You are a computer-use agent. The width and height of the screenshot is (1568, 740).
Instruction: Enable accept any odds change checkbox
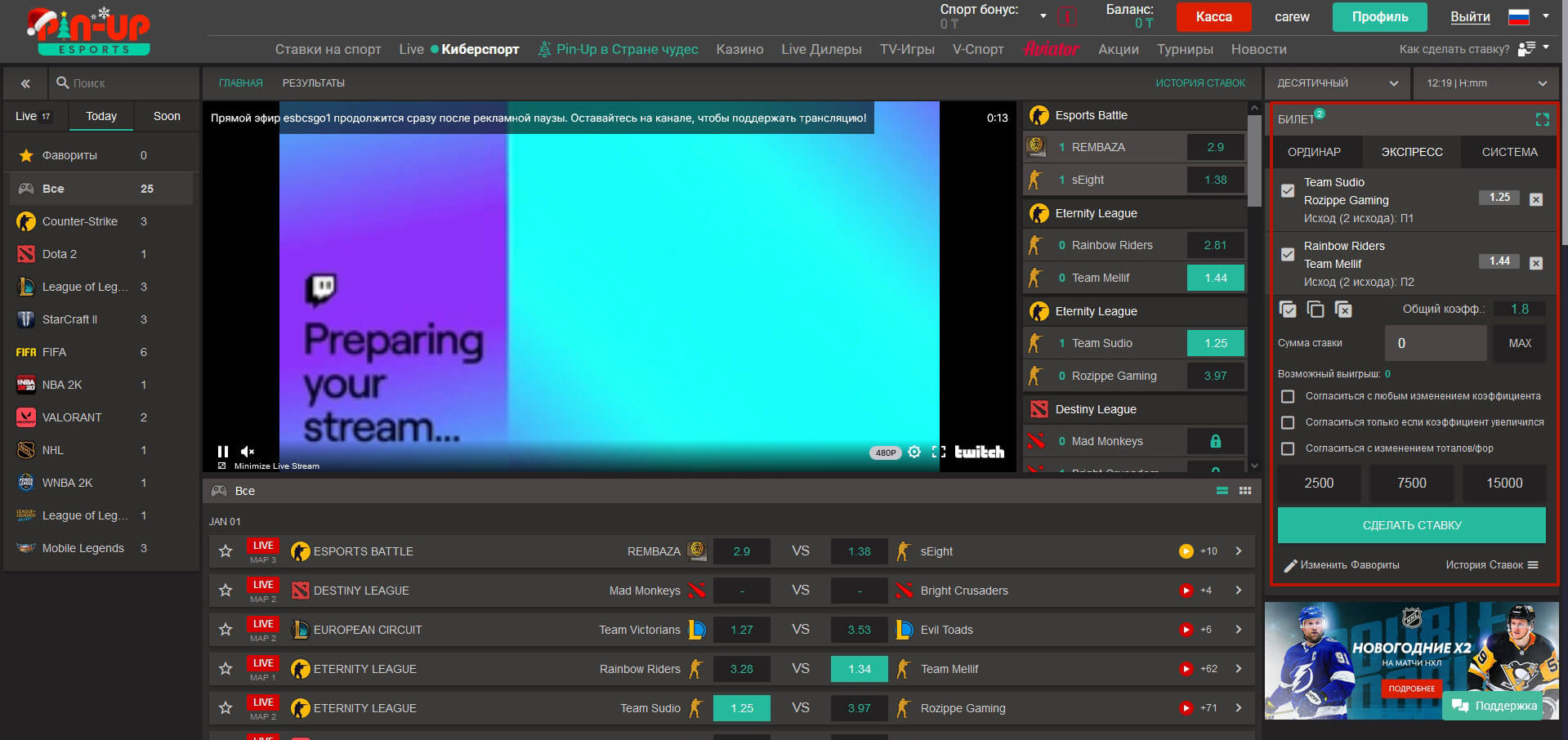tap(1288, 396)
